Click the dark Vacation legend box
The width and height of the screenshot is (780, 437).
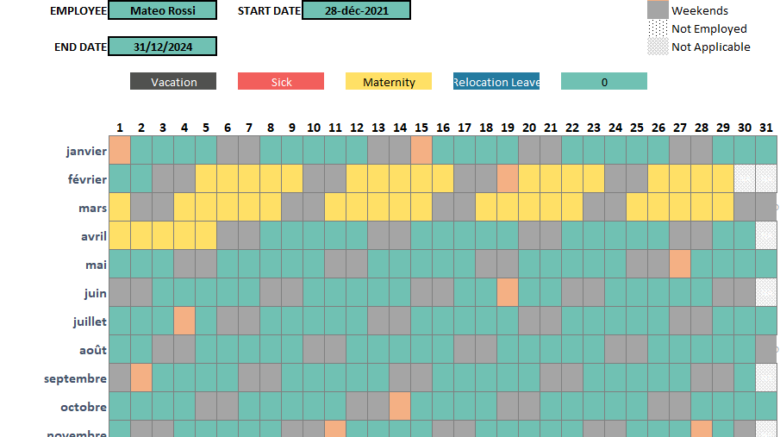click(173, 82)
